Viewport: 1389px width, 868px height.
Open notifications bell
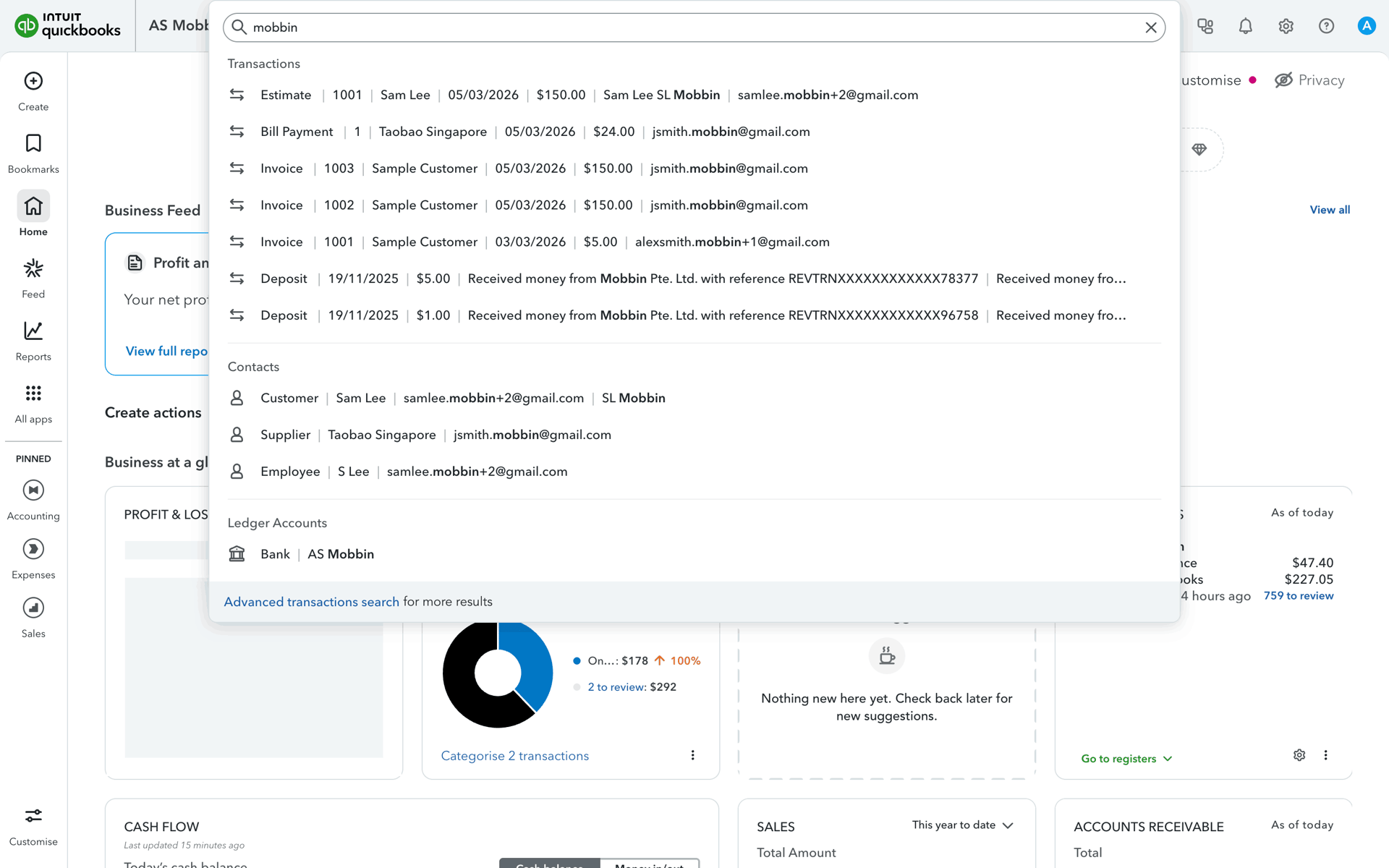tap(1246, 26)
